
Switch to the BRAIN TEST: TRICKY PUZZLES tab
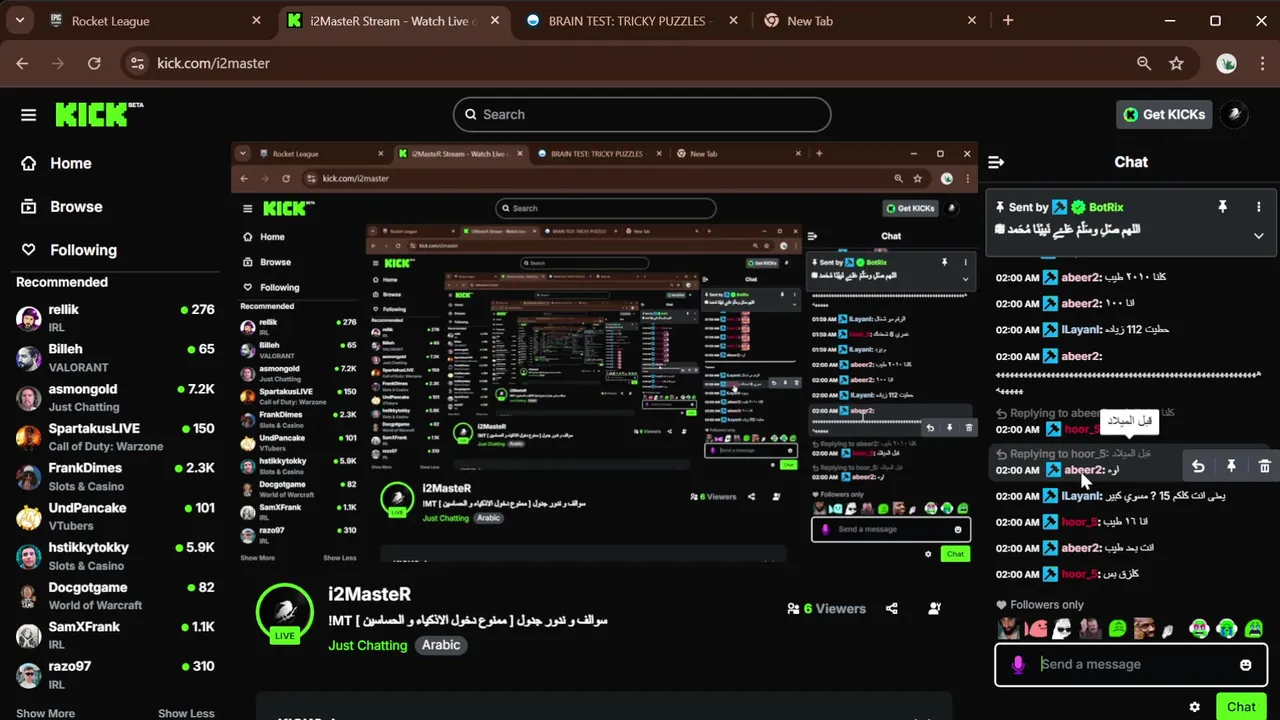(630, 21)
